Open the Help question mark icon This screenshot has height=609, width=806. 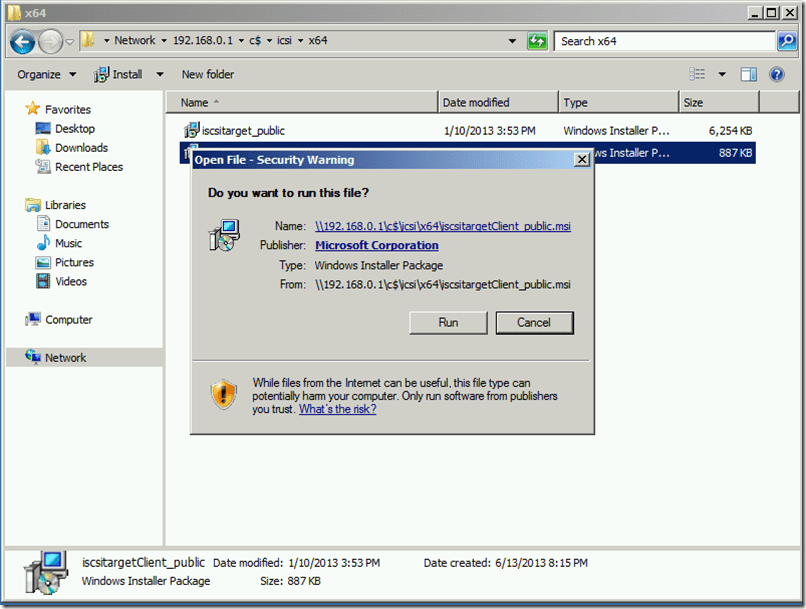click(776, 74)
